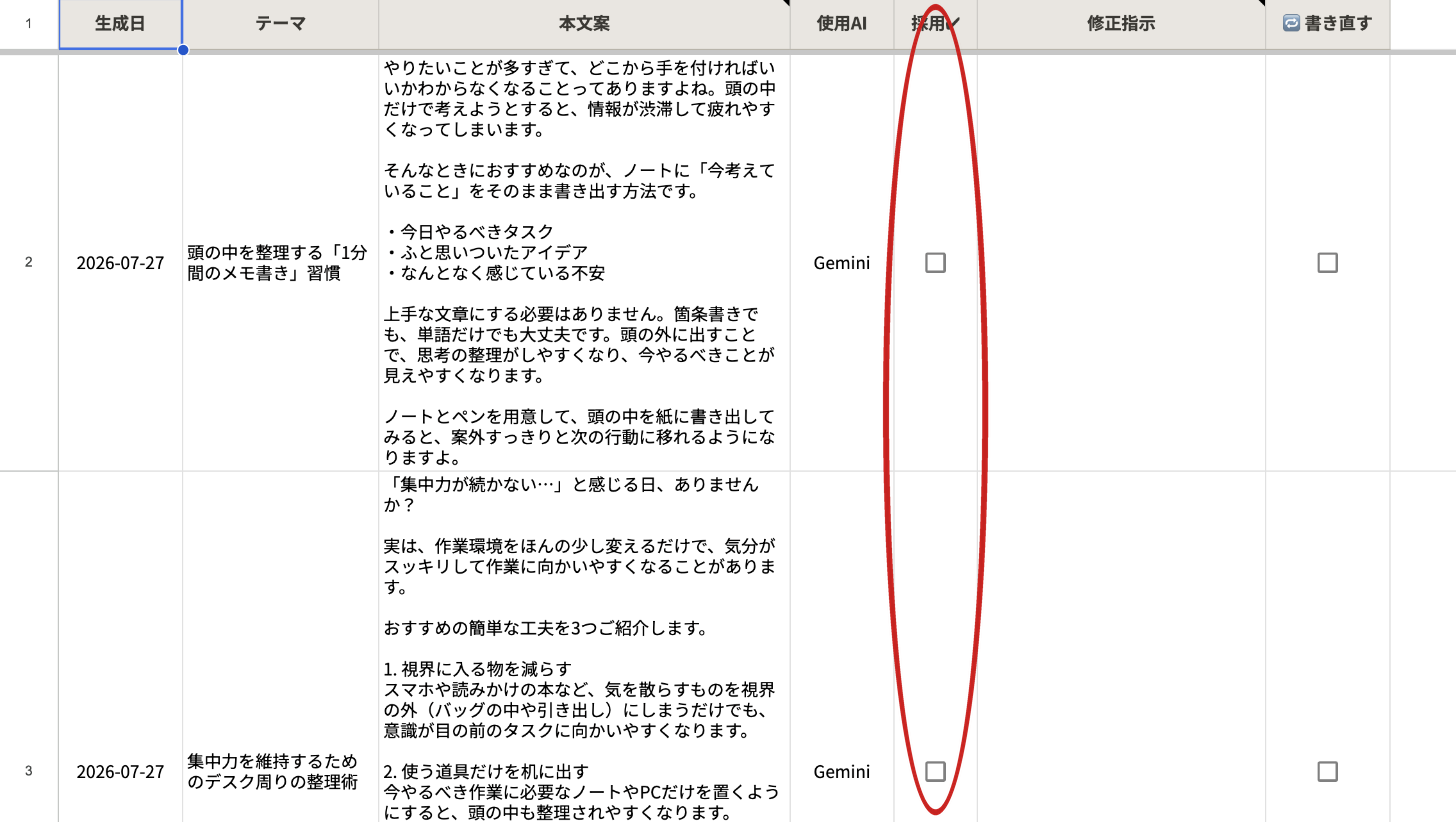Select the 書き直す header cell
Viewport: 1456px width, 822px height.
pyautogui.click(x=1327, y=23)
